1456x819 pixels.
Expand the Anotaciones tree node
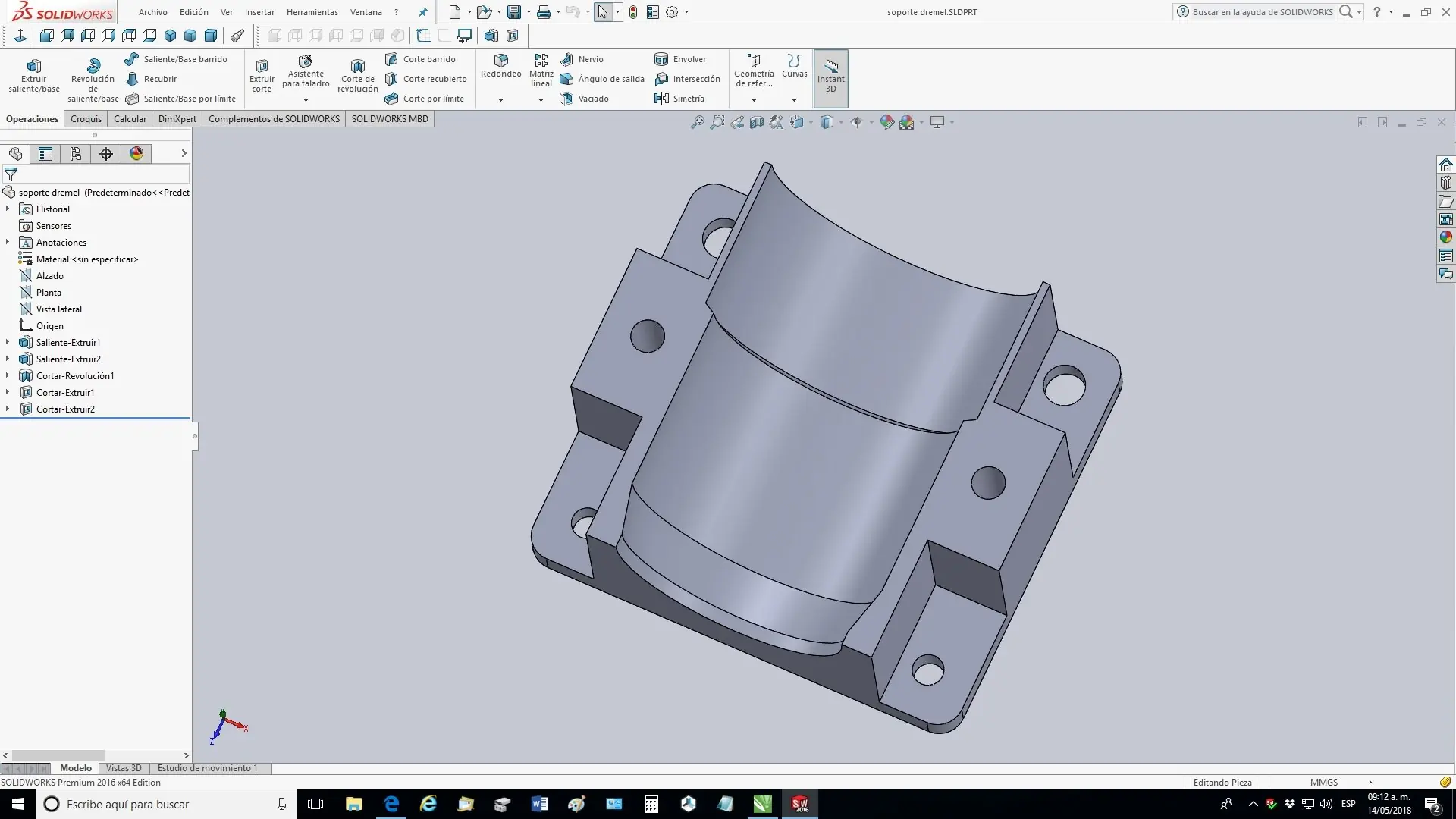[x=8, y=243]
